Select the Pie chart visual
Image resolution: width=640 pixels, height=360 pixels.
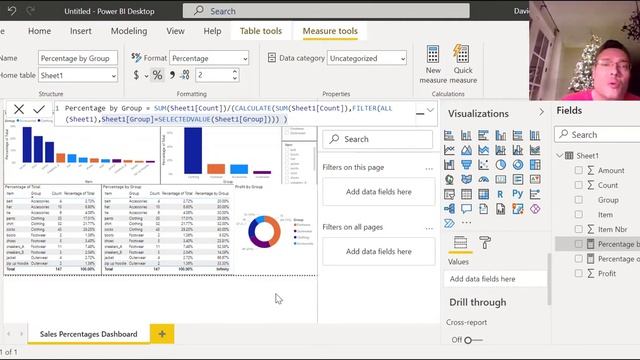[x=501, y=164]
